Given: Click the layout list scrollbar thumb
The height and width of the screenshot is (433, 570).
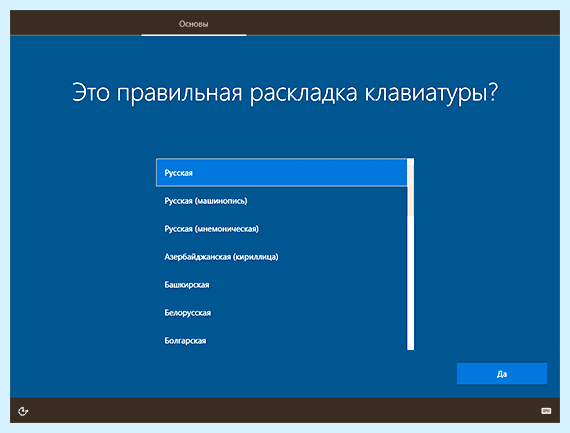Looking at the screenshot, I should (x=410, y=190).
